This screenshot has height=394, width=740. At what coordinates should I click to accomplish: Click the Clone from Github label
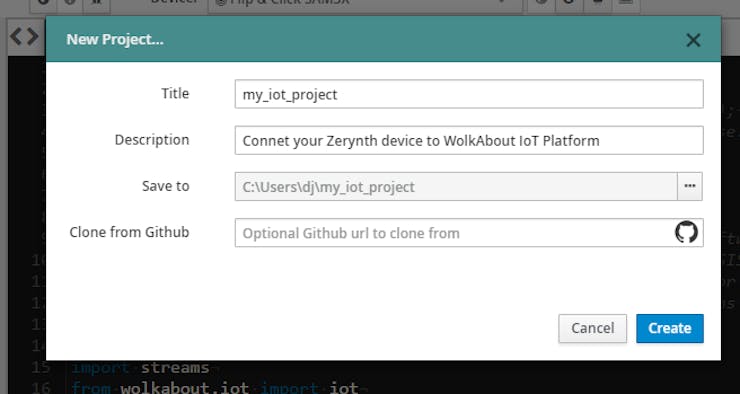pyautogui.click(x=129, y=232)
